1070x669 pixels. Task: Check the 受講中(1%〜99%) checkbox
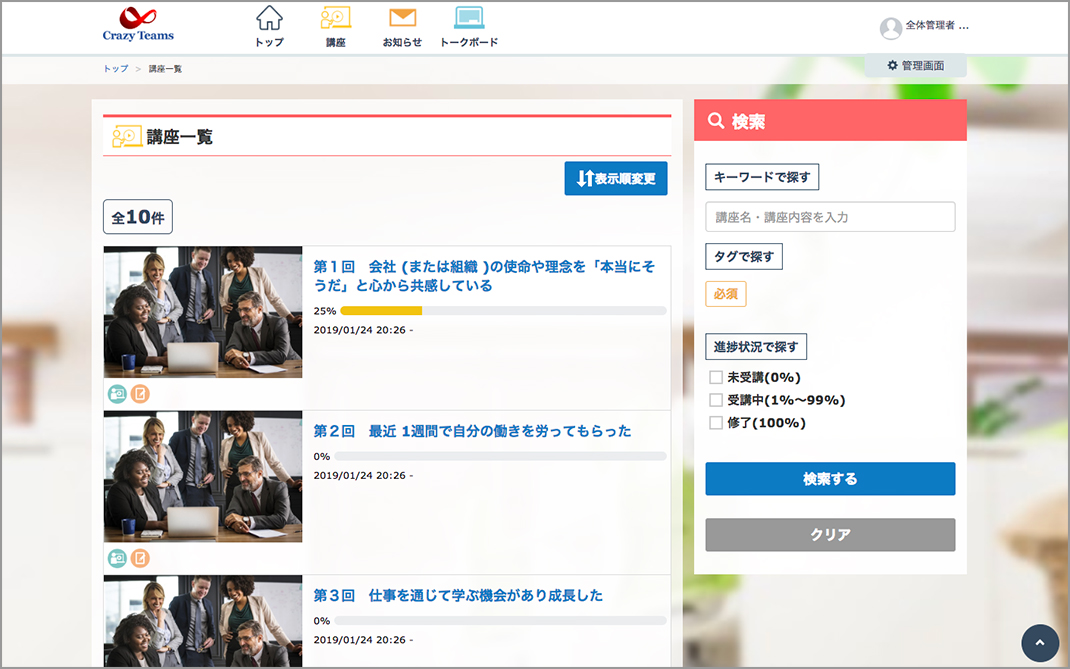click(x=716, y=400)
